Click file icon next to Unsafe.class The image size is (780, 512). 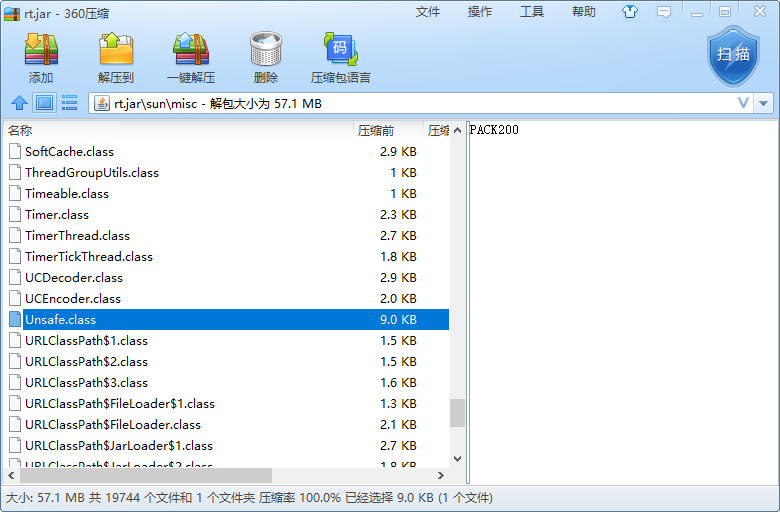[x=15, y=319]
